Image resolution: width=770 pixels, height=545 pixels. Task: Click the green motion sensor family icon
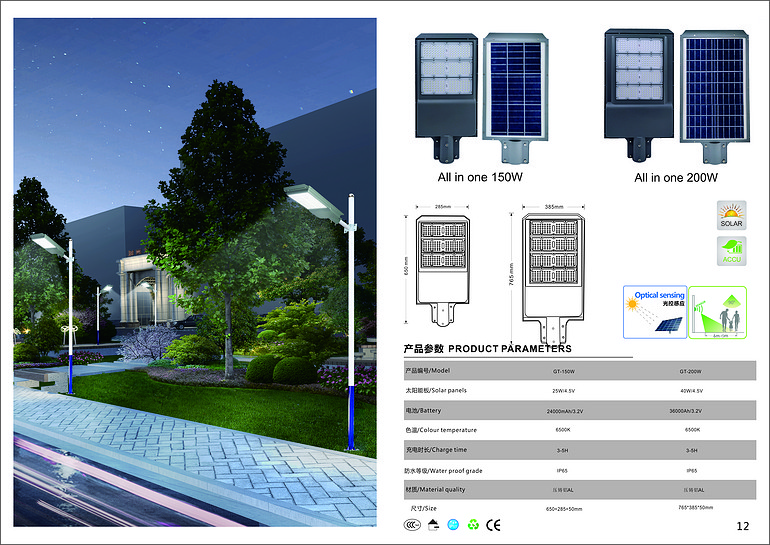point(722,313)
